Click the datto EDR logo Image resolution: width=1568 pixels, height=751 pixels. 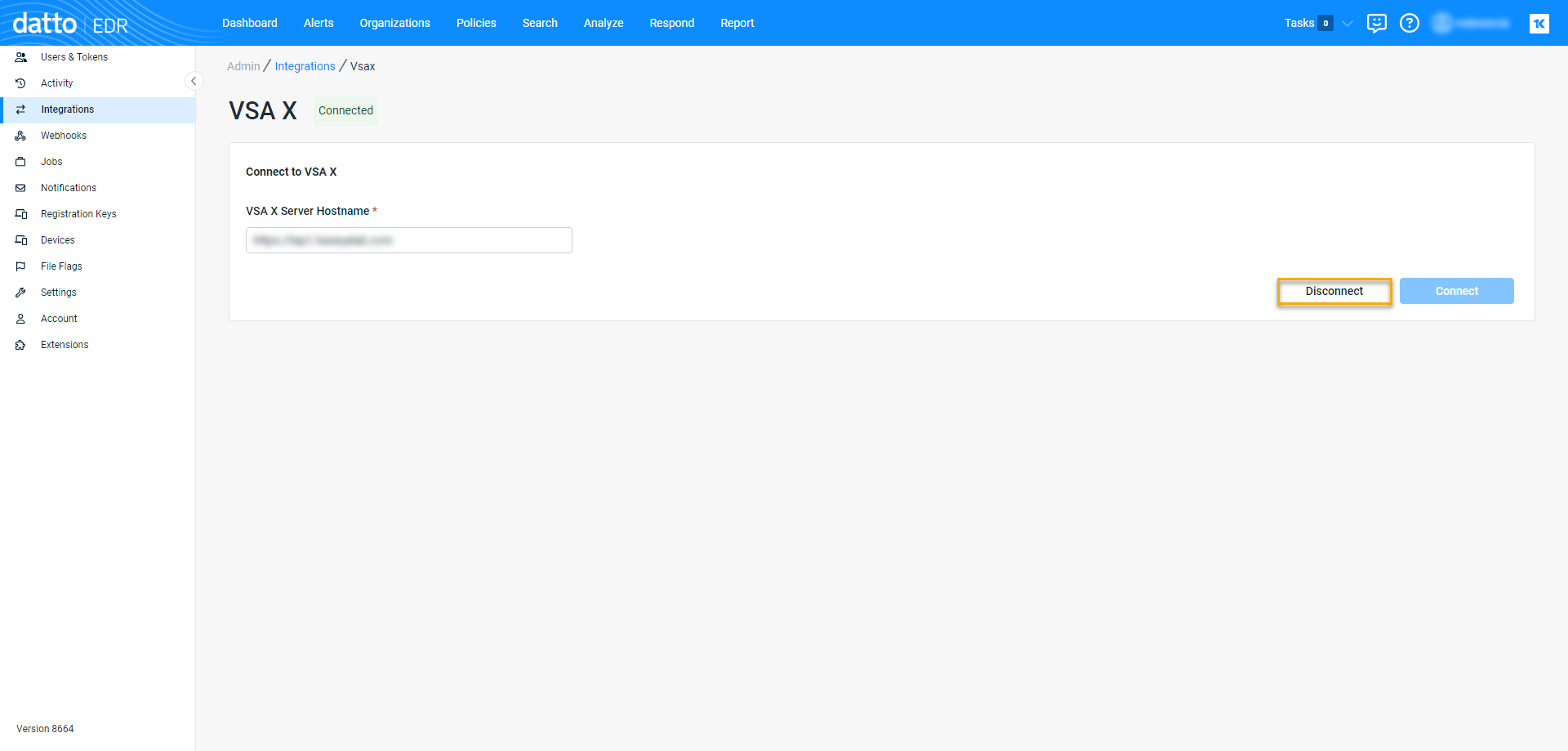[70, 24]
